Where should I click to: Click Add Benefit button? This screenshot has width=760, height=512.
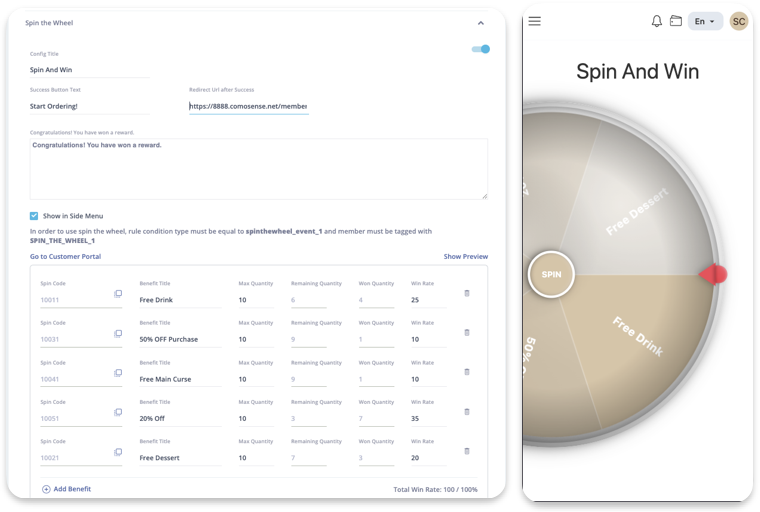pyautogui.click(x=67, y=489)
